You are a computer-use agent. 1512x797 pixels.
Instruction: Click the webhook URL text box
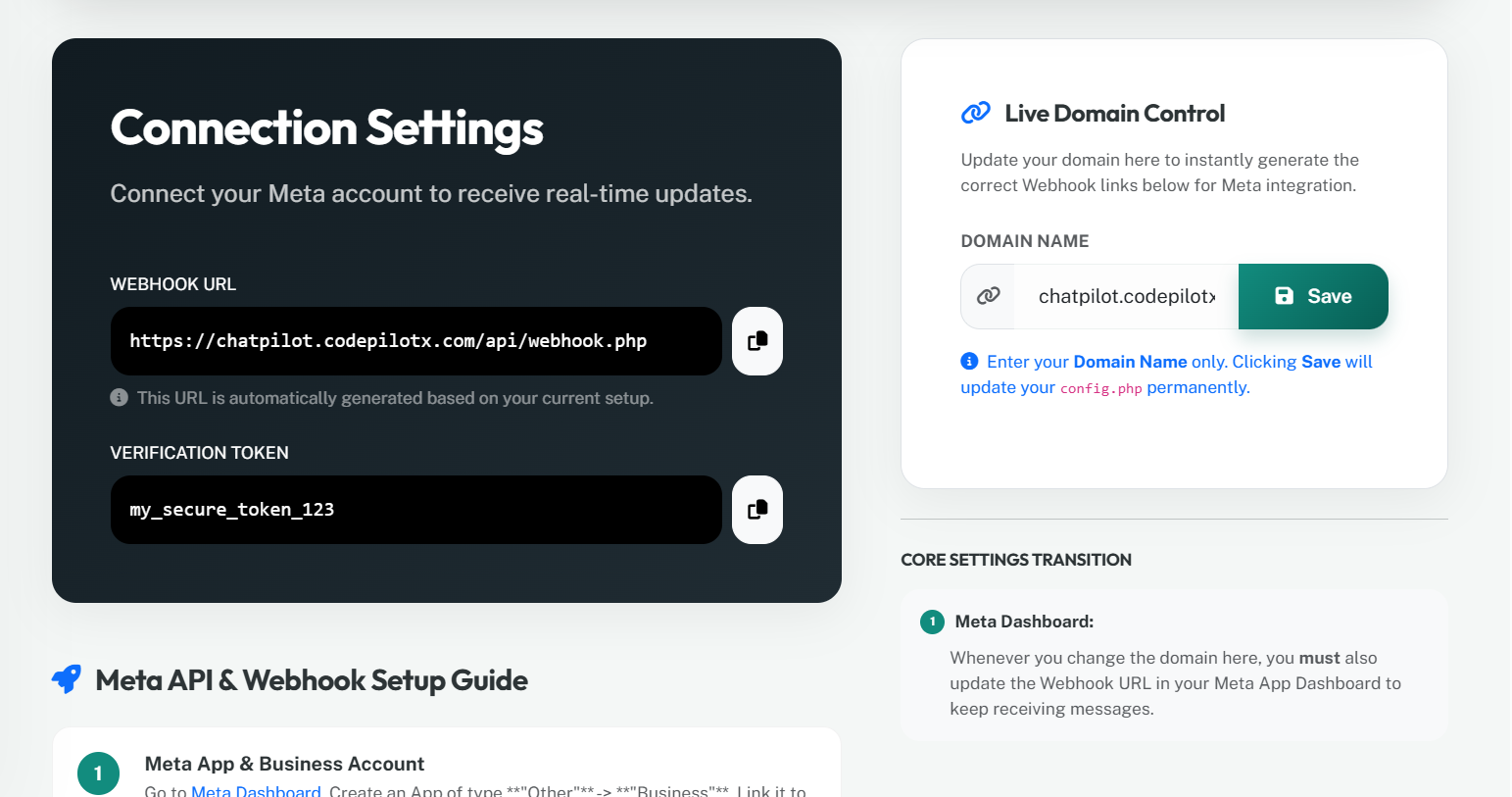(416, 341)
